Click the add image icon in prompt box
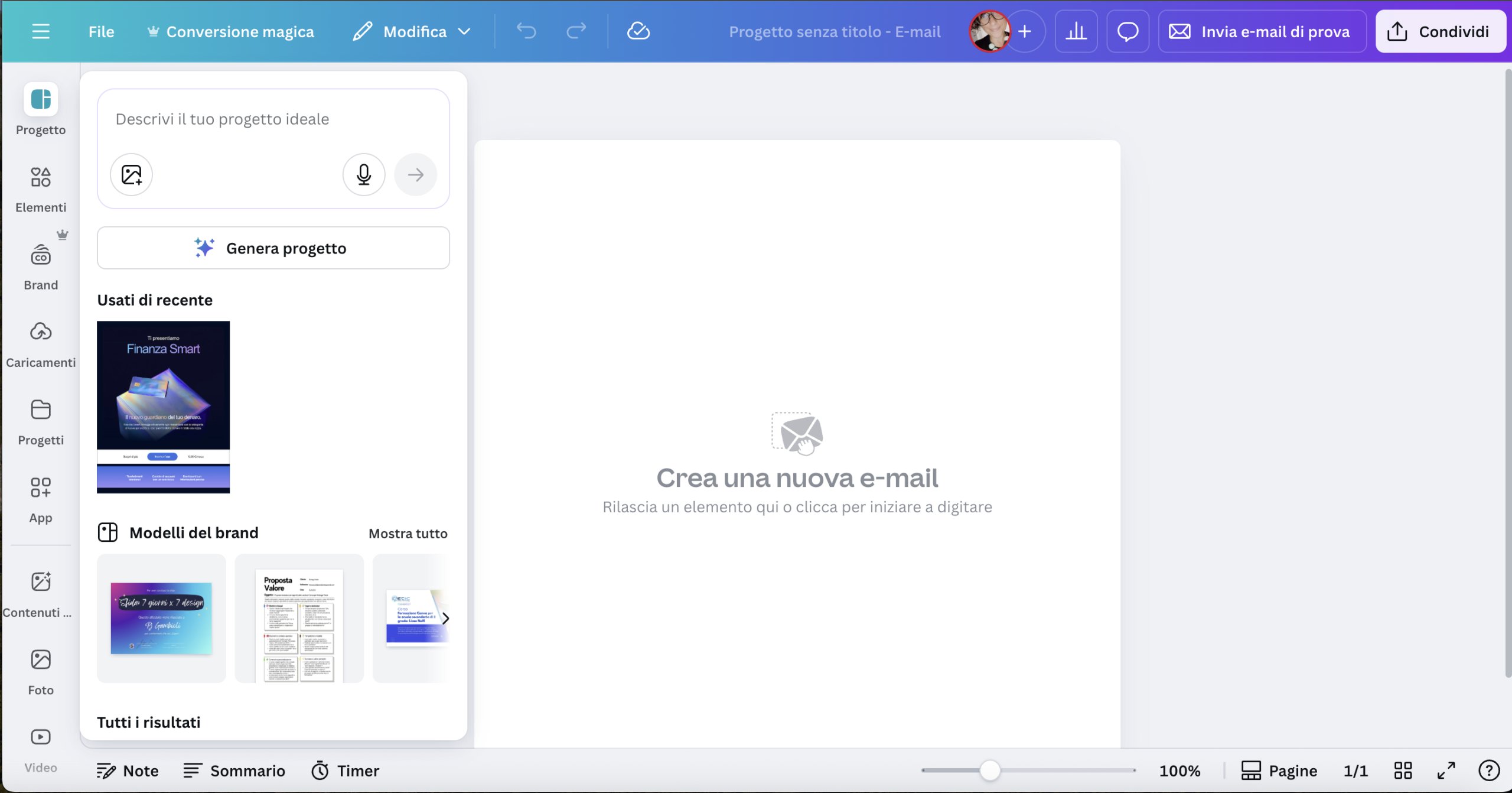Image resolution: width=1512 pixels, height=793 pixels. (x=131, y=174)
